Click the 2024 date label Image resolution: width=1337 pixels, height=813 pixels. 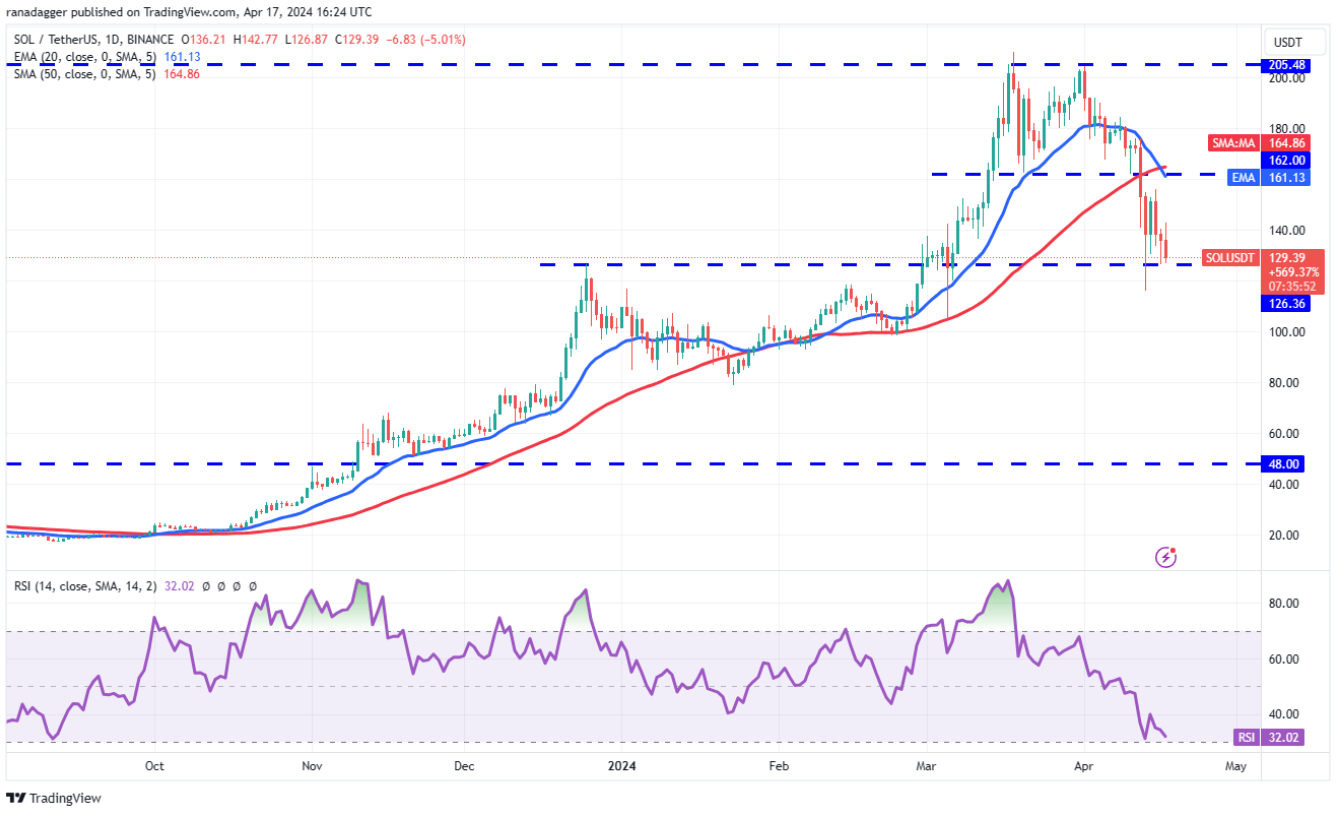point(622,767)
